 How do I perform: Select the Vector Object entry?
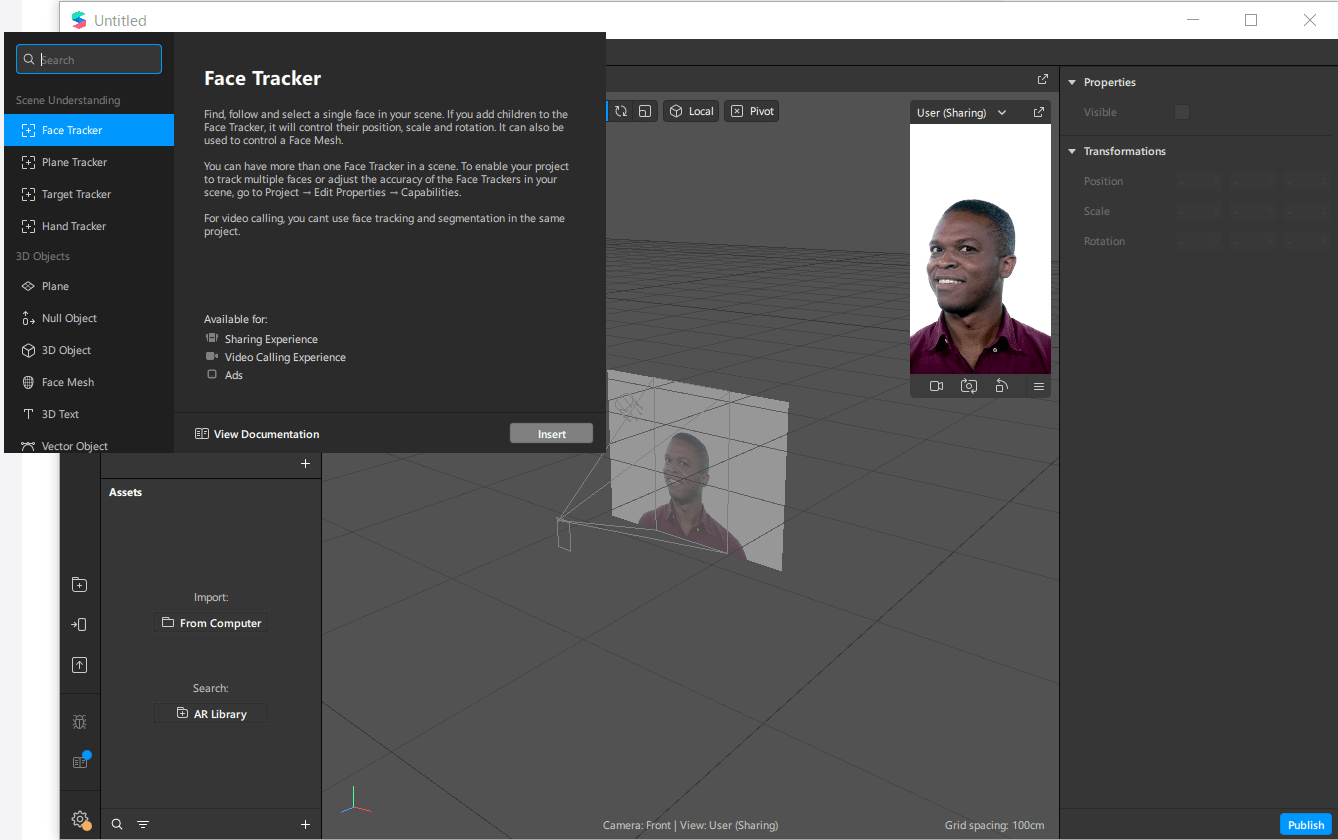coord(89,445)
